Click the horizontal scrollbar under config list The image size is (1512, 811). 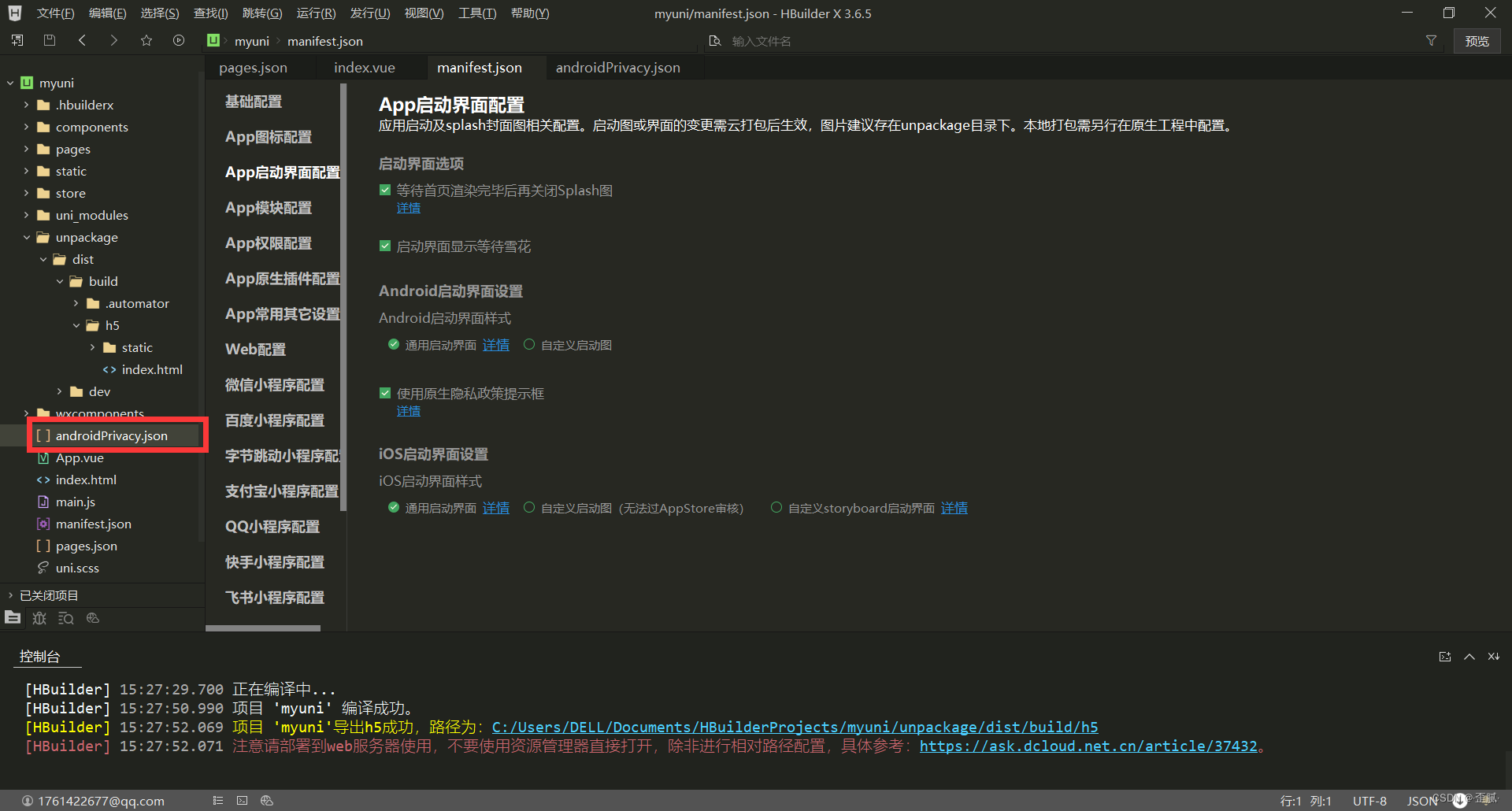(x=263, y=628)
